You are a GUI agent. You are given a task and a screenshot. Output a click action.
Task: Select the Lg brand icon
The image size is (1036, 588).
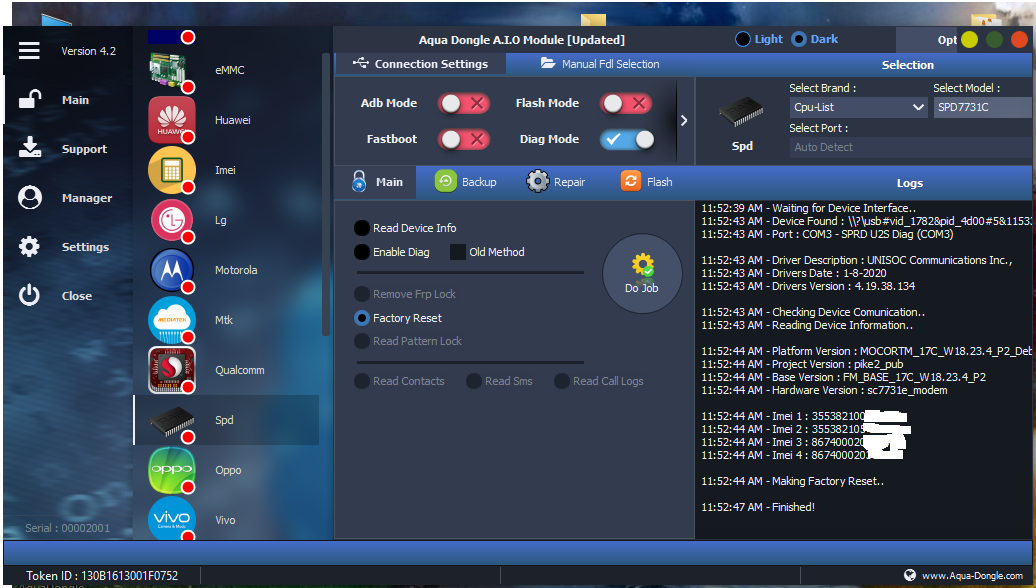pyautogui.click(x=172, y=220)
